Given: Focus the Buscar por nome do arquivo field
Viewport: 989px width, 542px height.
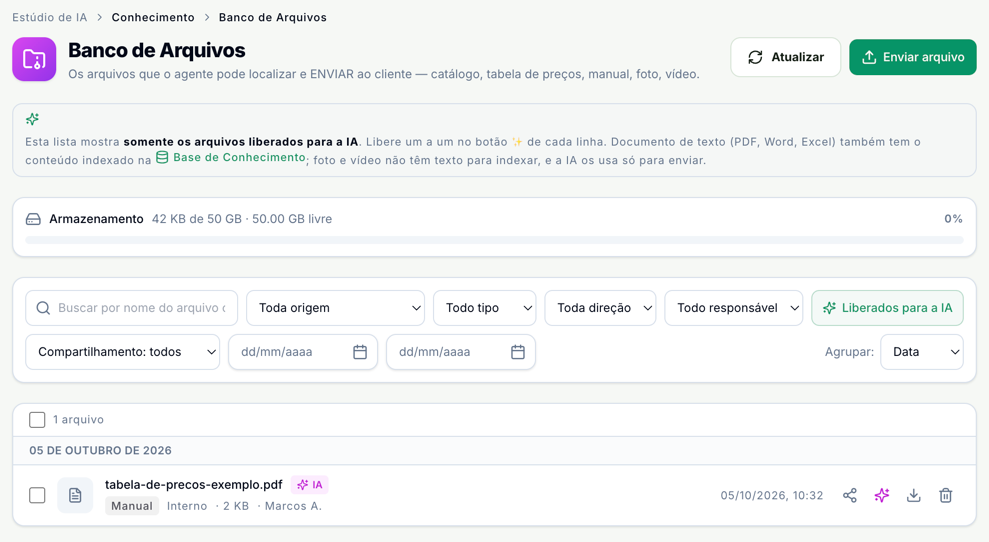Looking at the screenshot, I should point(132,308).
